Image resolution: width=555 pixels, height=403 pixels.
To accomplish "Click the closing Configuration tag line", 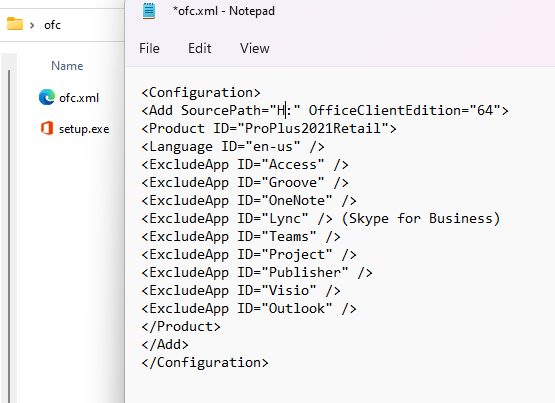I will pos(205,362).
